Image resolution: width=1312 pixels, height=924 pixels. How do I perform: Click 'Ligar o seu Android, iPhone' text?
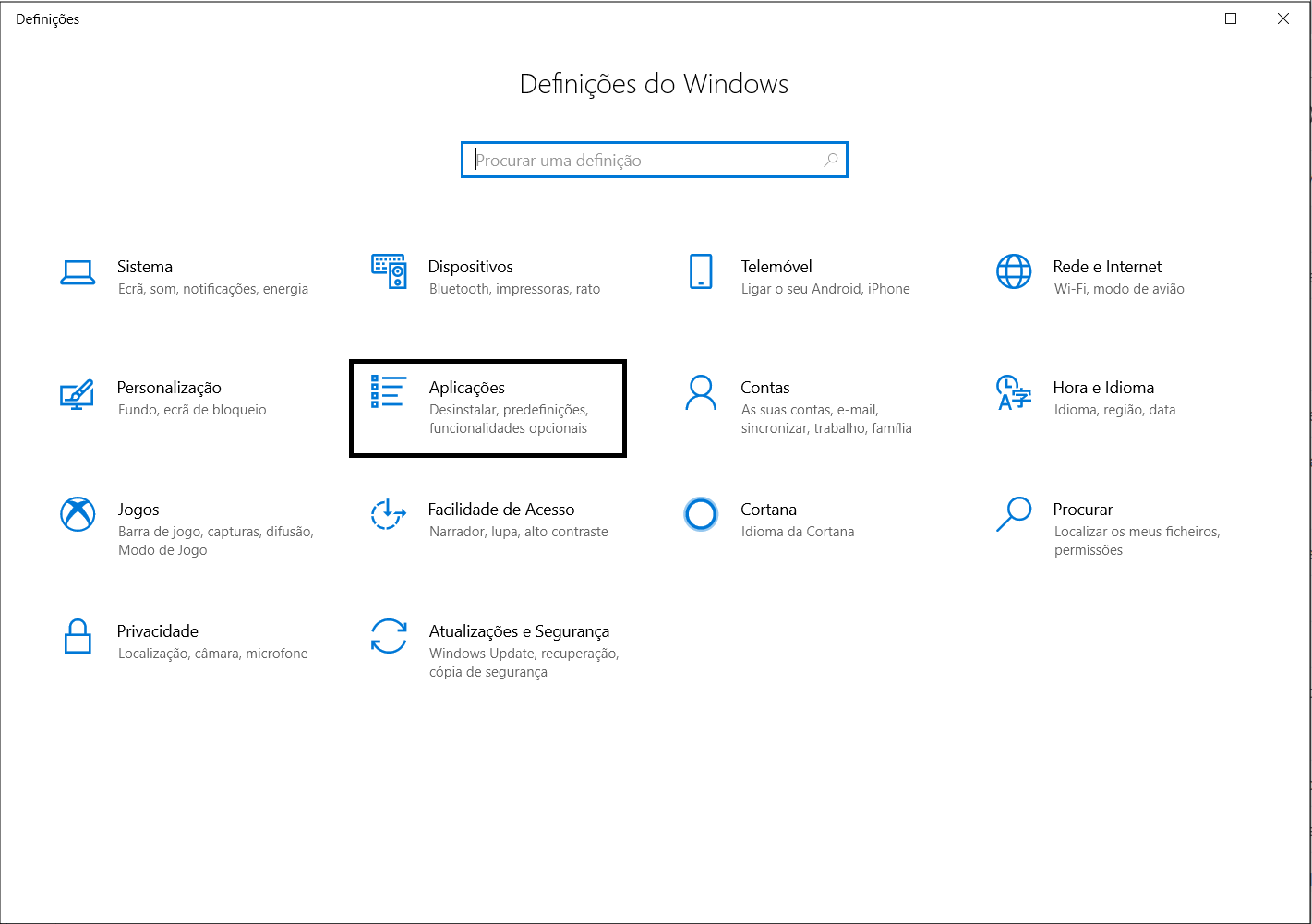point(825,289)
